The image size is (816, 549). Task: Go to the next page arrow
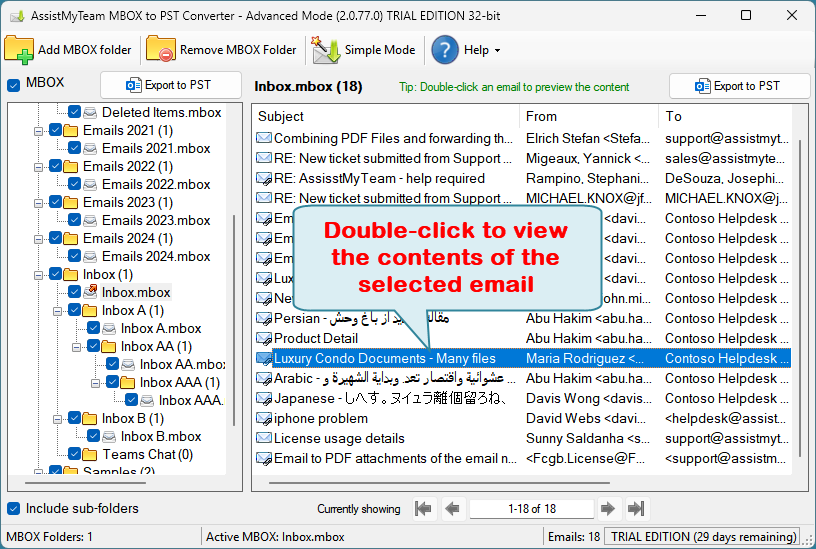(607, 508)
